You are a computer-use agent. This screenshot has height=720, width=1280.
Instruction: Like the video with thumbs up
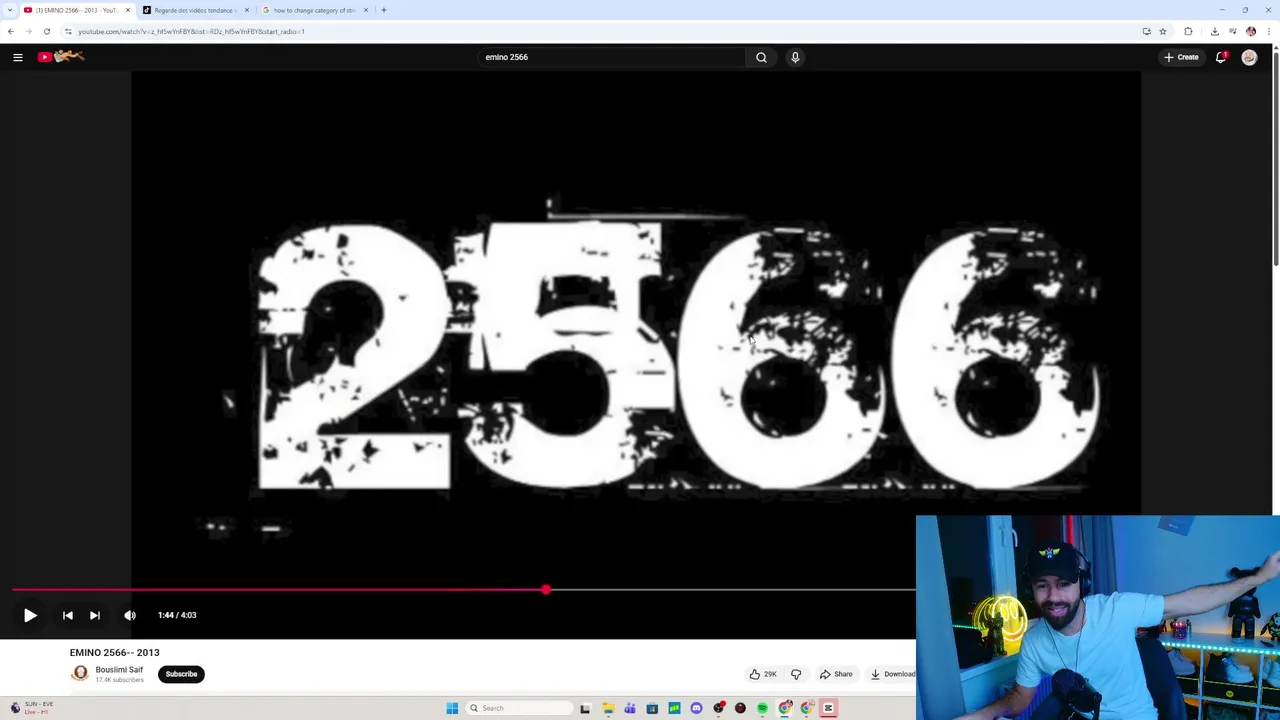(763, 674)
